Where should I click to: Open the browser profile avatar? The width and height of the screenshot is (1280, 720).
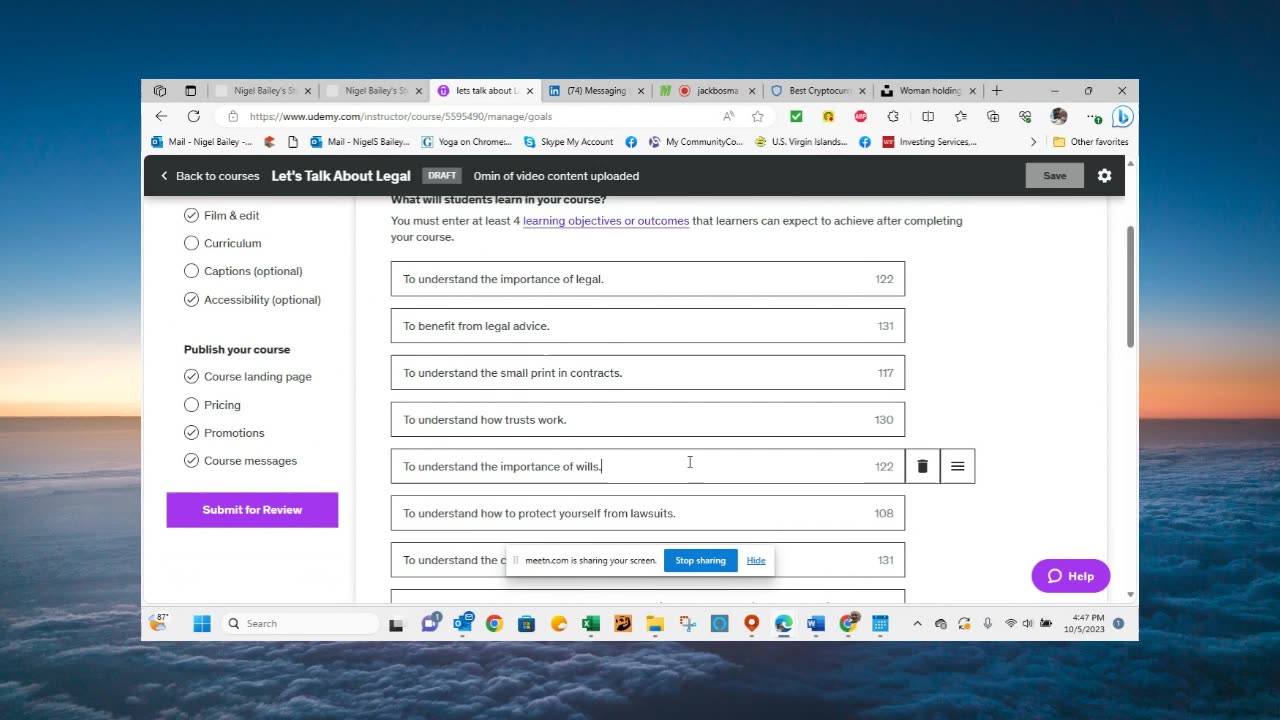[x=1059, y=116]
